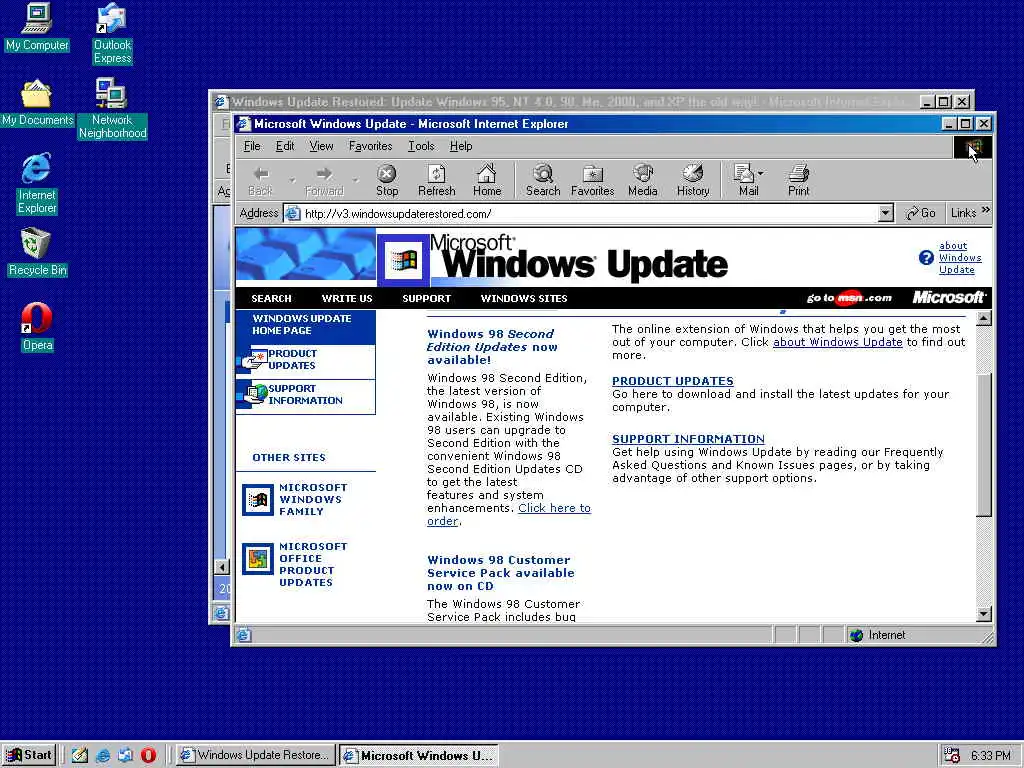Viewport: 1024px width, 768px height.
Task: Select the My Computer desktop icon
Action: click(37, 27)
